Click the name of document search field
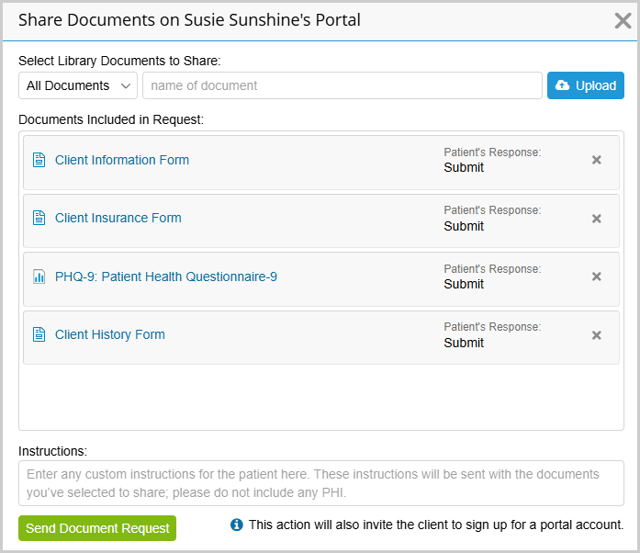Screen dimensions: 640x553 pyautogui.click(x=342, y=86)
